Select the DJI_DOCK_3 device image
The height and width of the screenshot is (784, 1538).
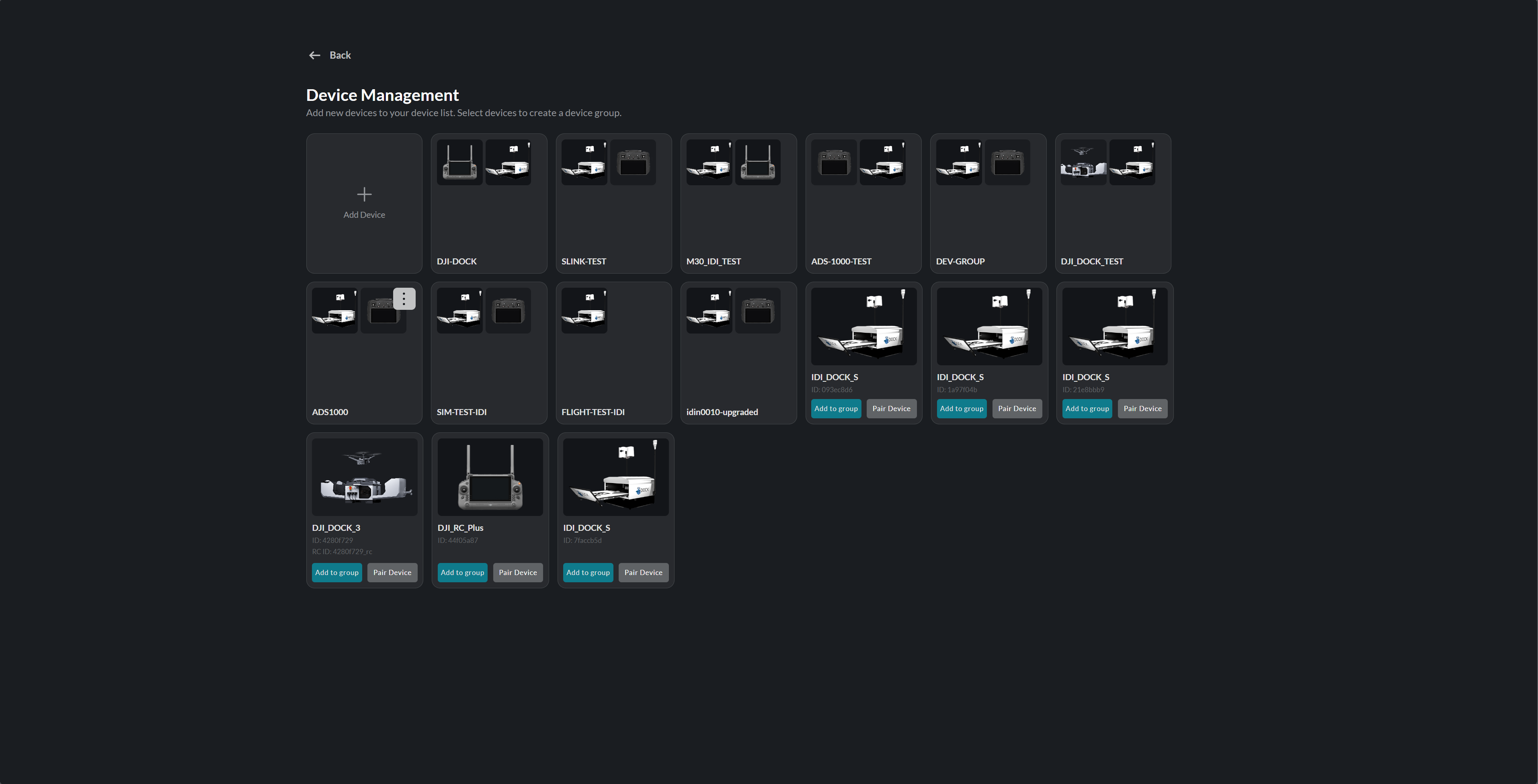tap(364, 476)
